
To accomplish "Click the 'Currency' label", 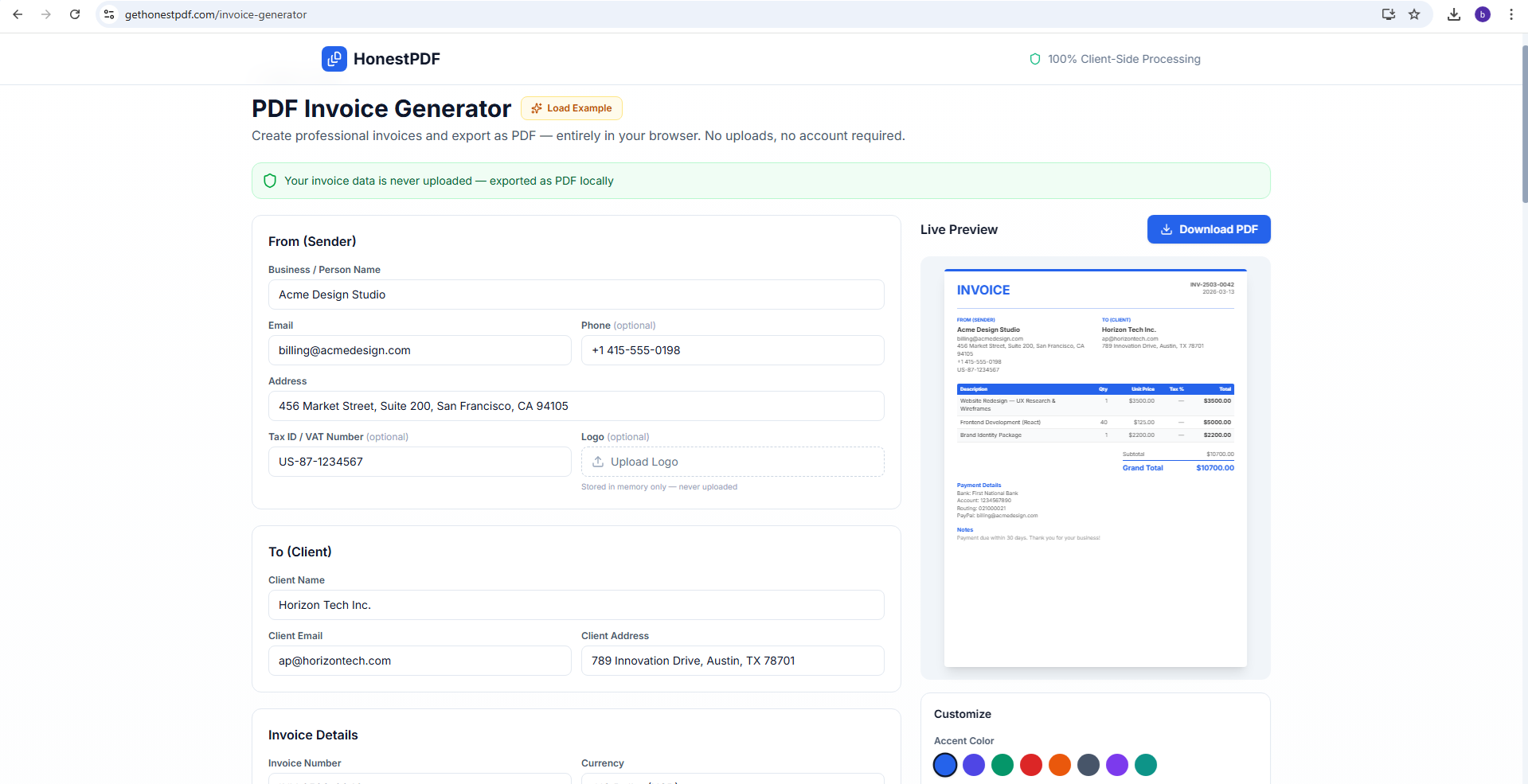I will [x=603, y=763].
